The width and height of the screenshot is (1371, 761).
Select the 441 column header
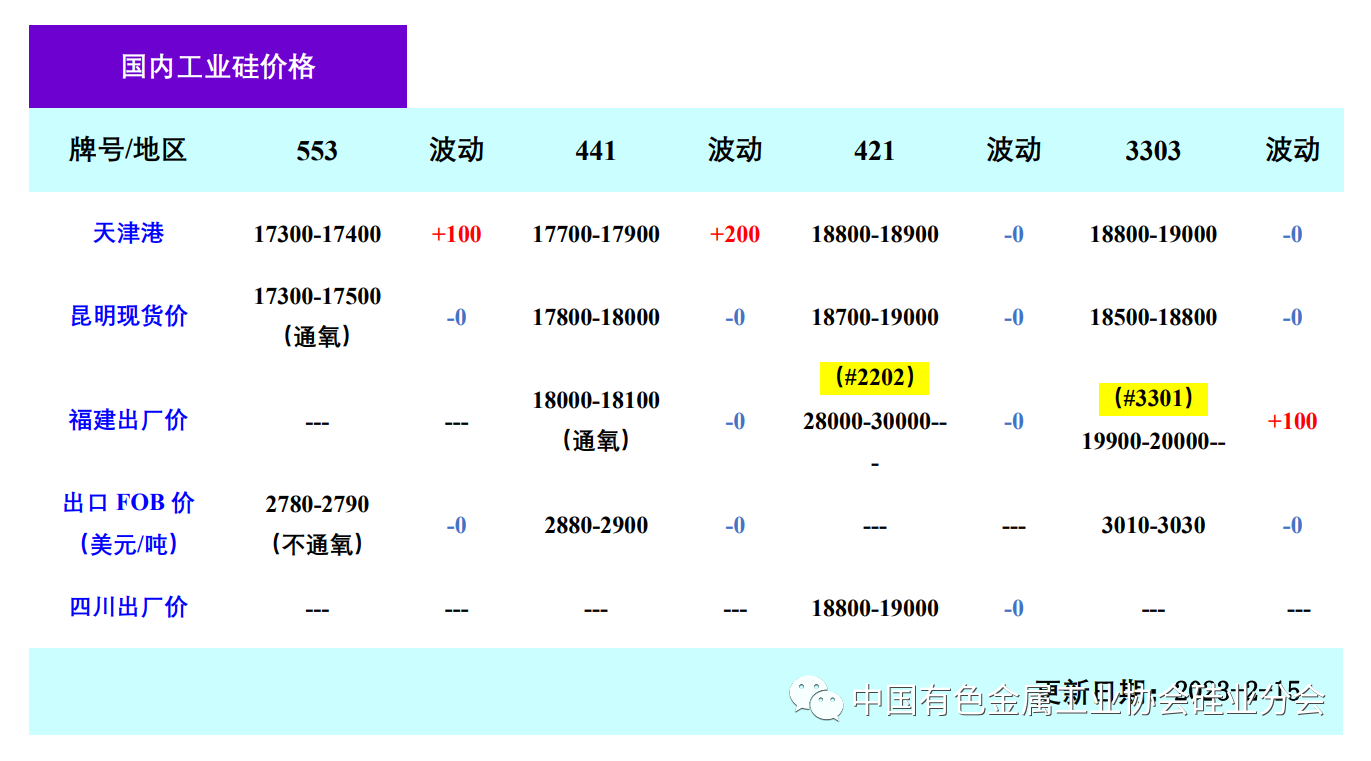[596, 151]
